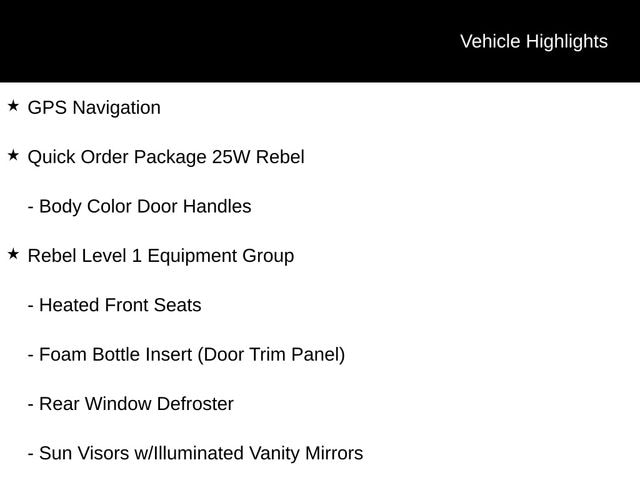Click the dash before Rear Window Defroster
The width and height of the screenshot is (640, 480).
31,405
